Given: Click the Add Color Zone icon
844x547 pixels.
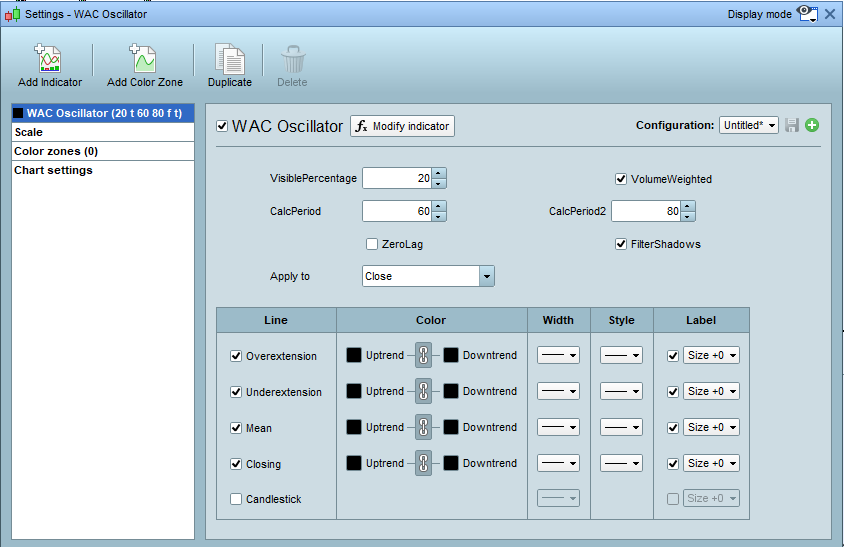Looking at the screenshot, I should pos(144,59).
